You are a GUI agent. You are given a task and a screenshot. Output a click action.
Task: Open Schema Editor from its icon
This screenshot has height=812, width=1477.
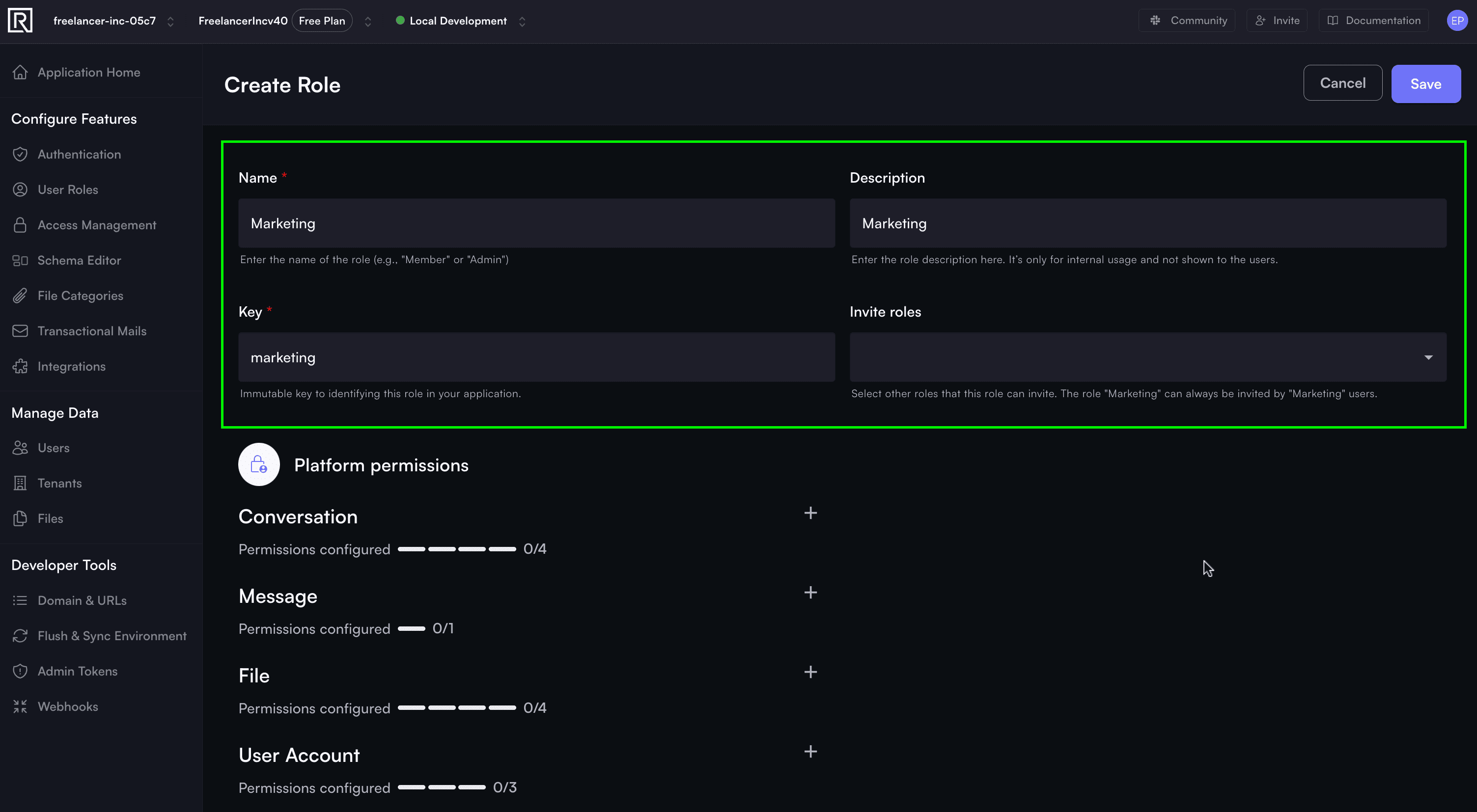(20, 260)
